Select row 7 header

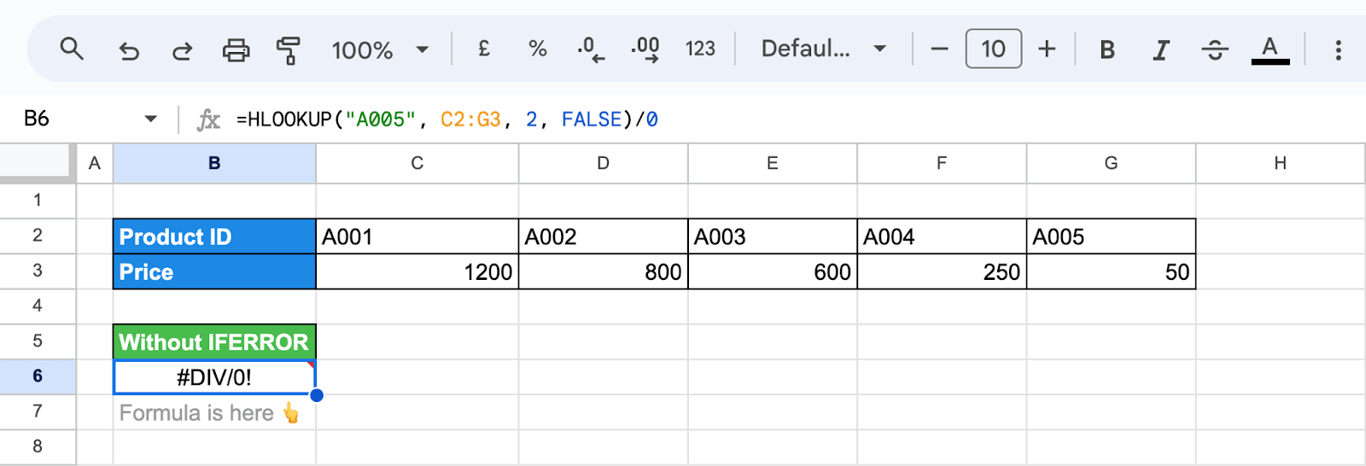click(x=38, y=412)
